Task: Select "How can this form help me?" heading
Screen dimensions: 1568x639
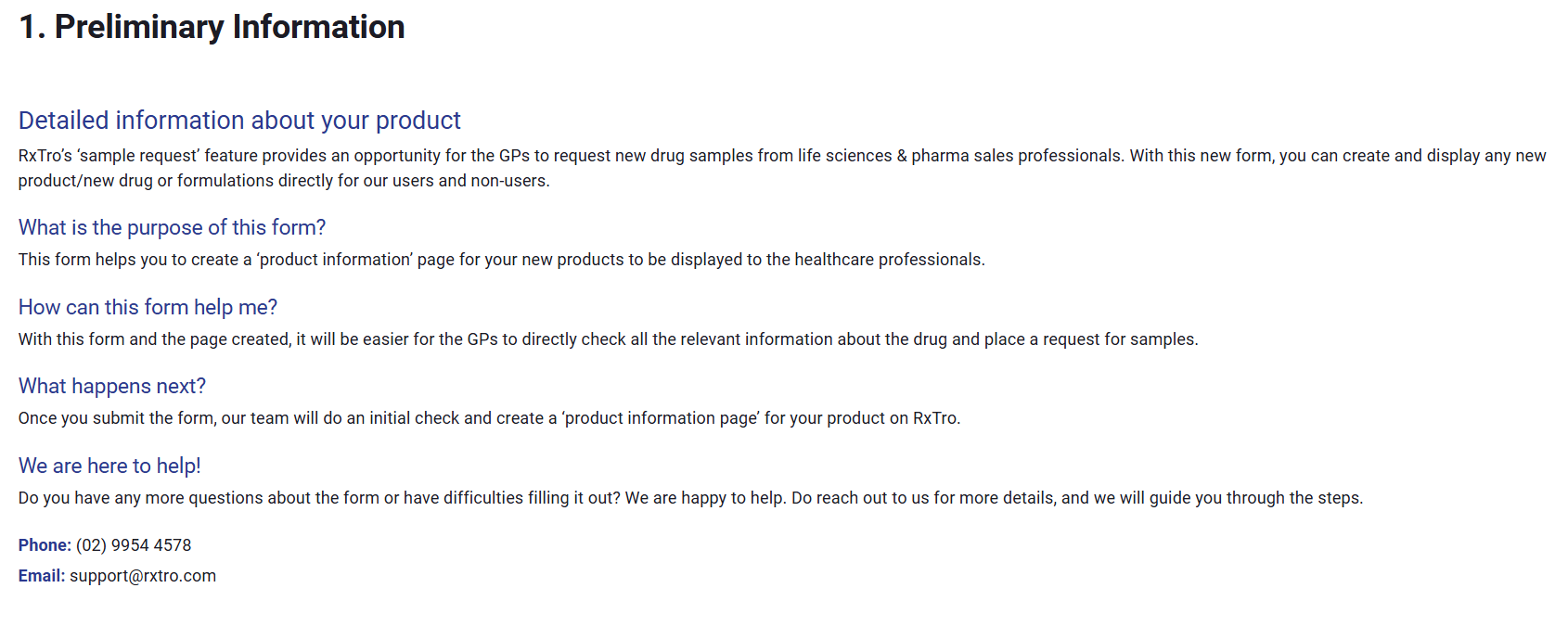Action: [148, 307]
